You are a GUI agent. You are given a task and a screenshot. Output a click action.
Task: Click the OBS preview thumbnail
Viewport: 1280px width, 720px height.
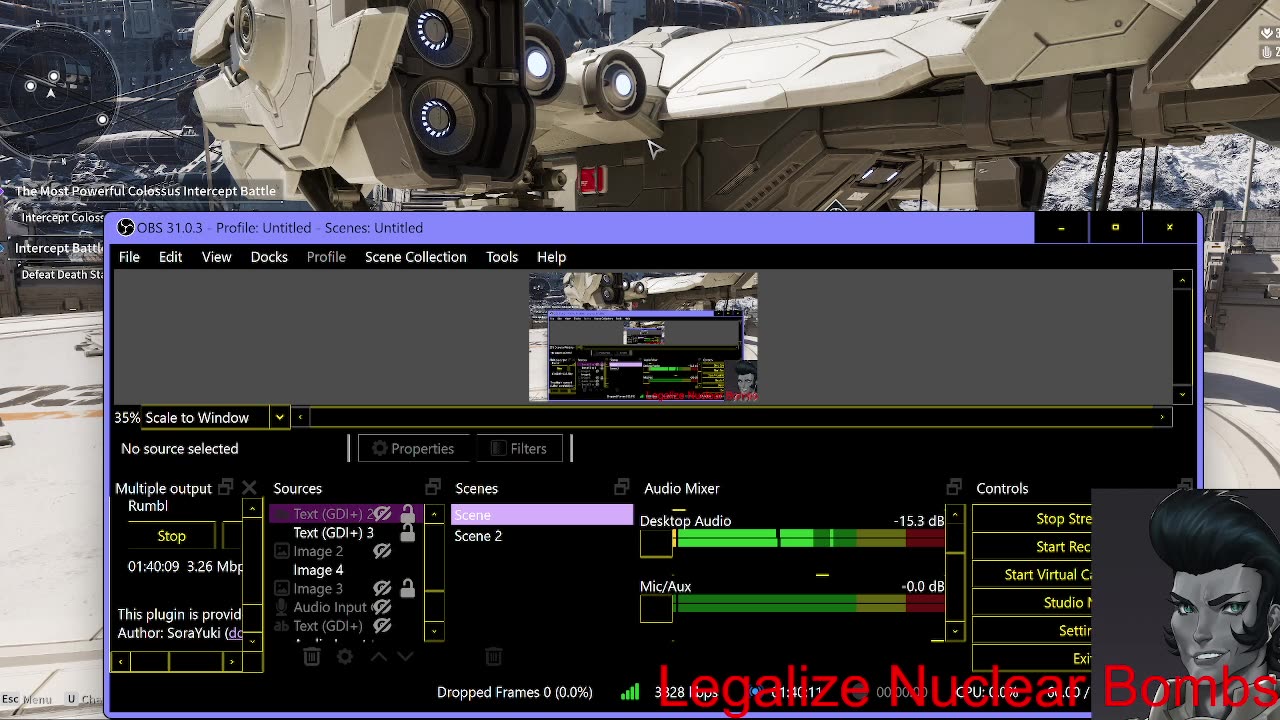click(x=643, y=337)
